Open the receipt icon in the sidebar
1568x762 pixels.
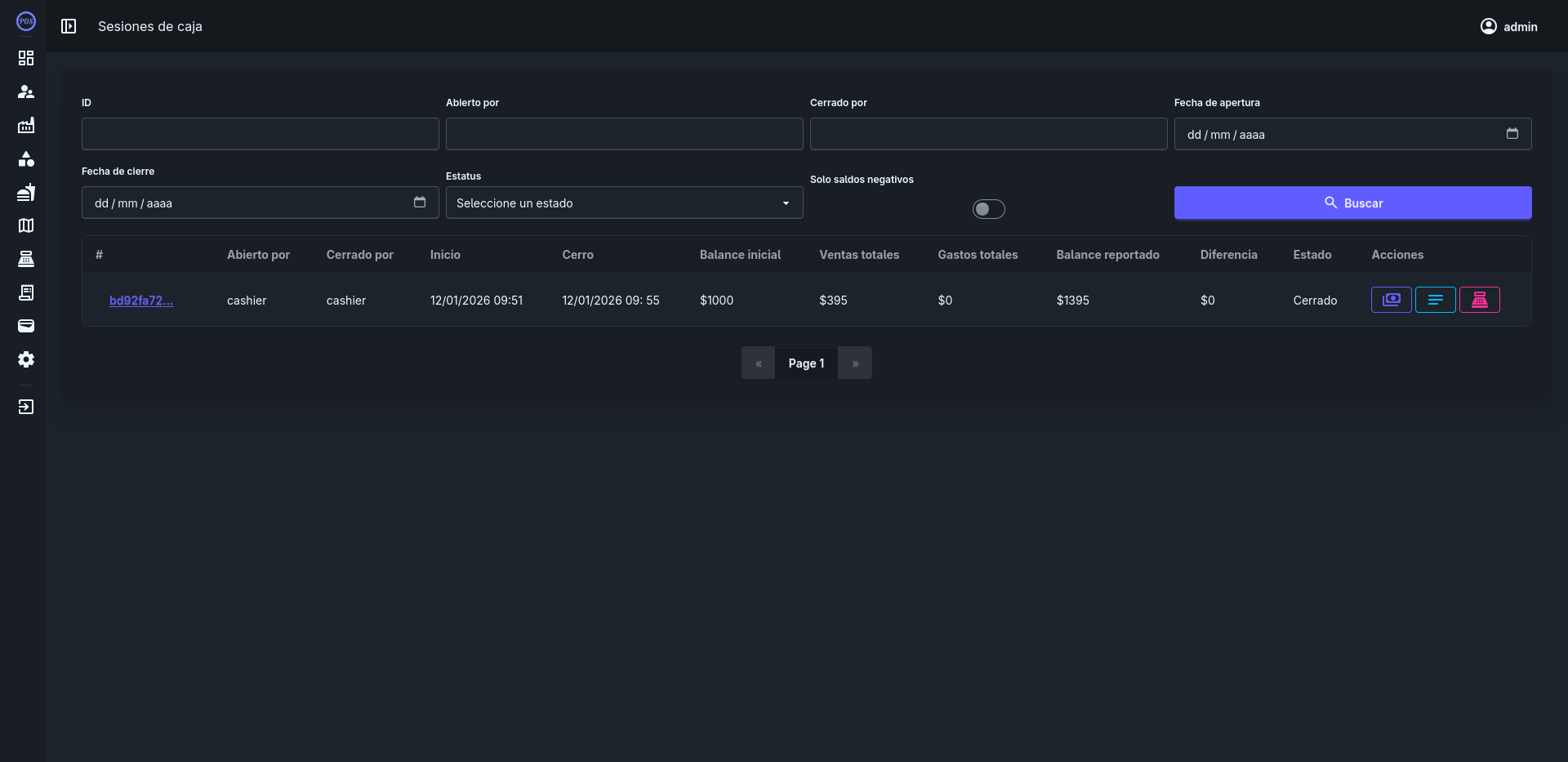pyautogui.click(x=26, y=292)
